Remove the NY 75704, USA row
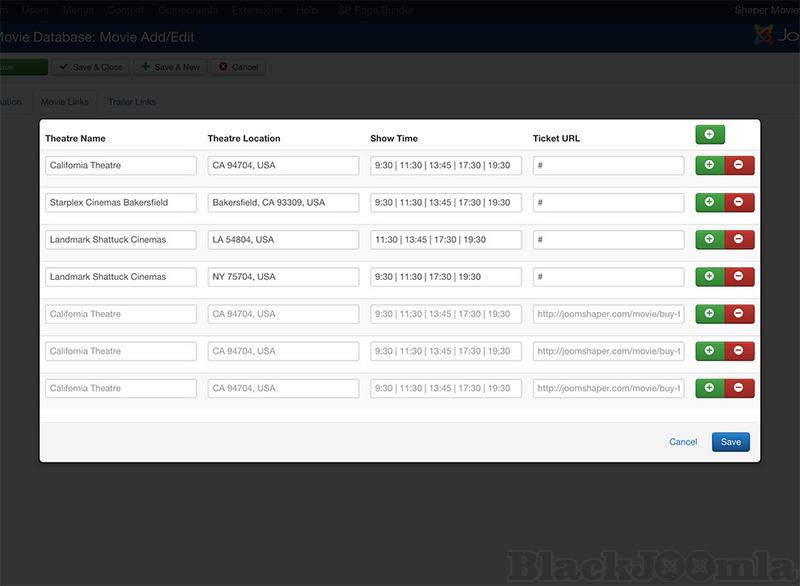Viewport: 800px width, 586px height. 739,276
